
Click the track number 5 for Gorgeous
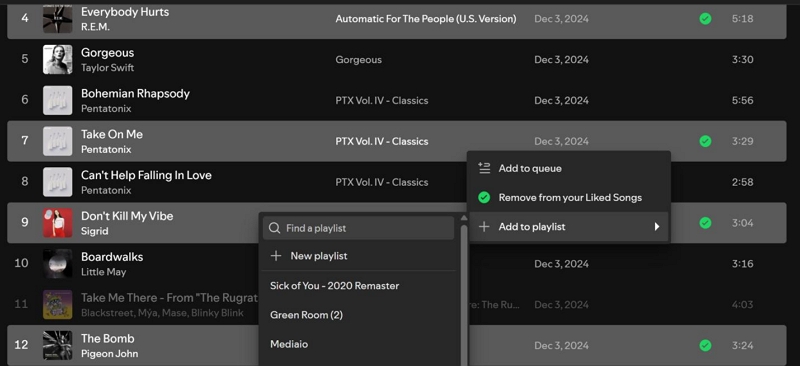point(24,59)
